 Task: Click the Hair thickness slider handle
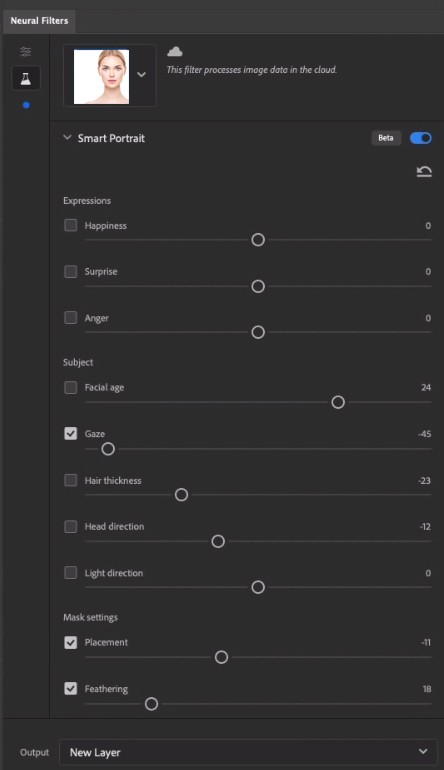(x=181, y=495)
